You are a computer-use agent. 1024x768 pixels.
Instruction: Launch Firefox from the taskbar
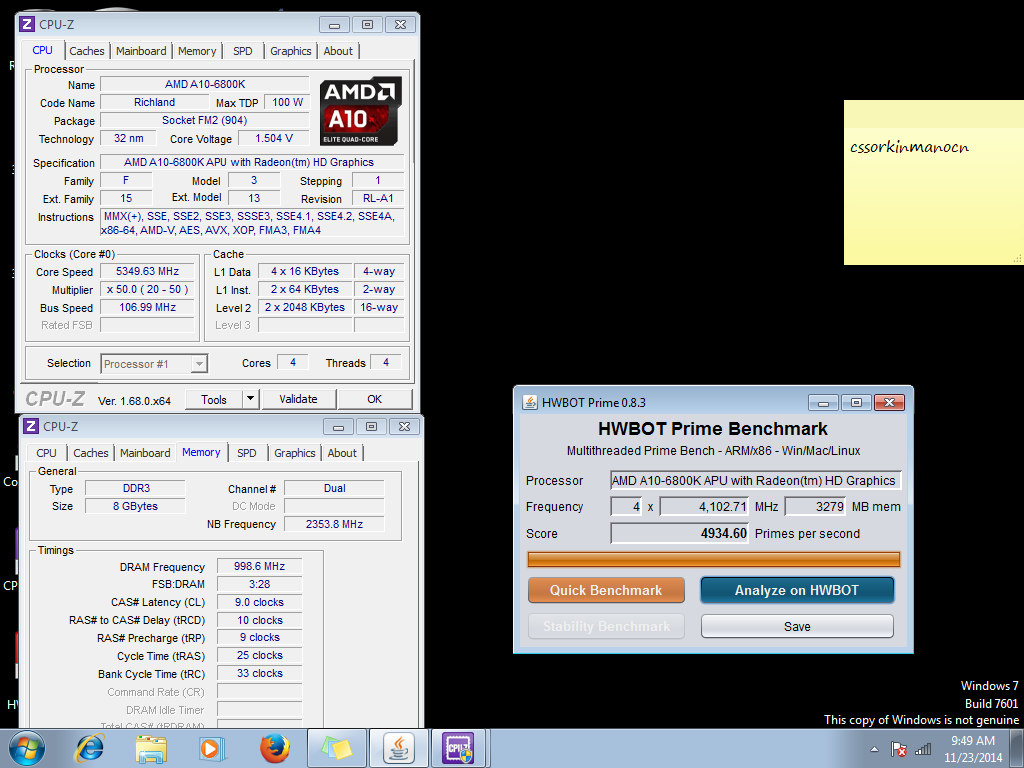coord(274,748)
